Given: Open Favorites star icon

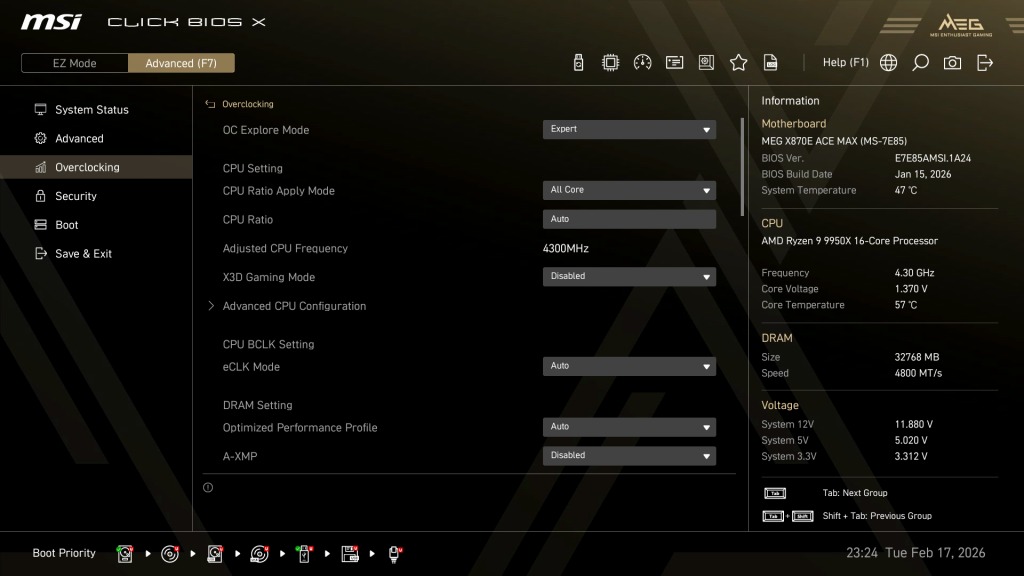Looking at the screenshot, I should [738, 63].
